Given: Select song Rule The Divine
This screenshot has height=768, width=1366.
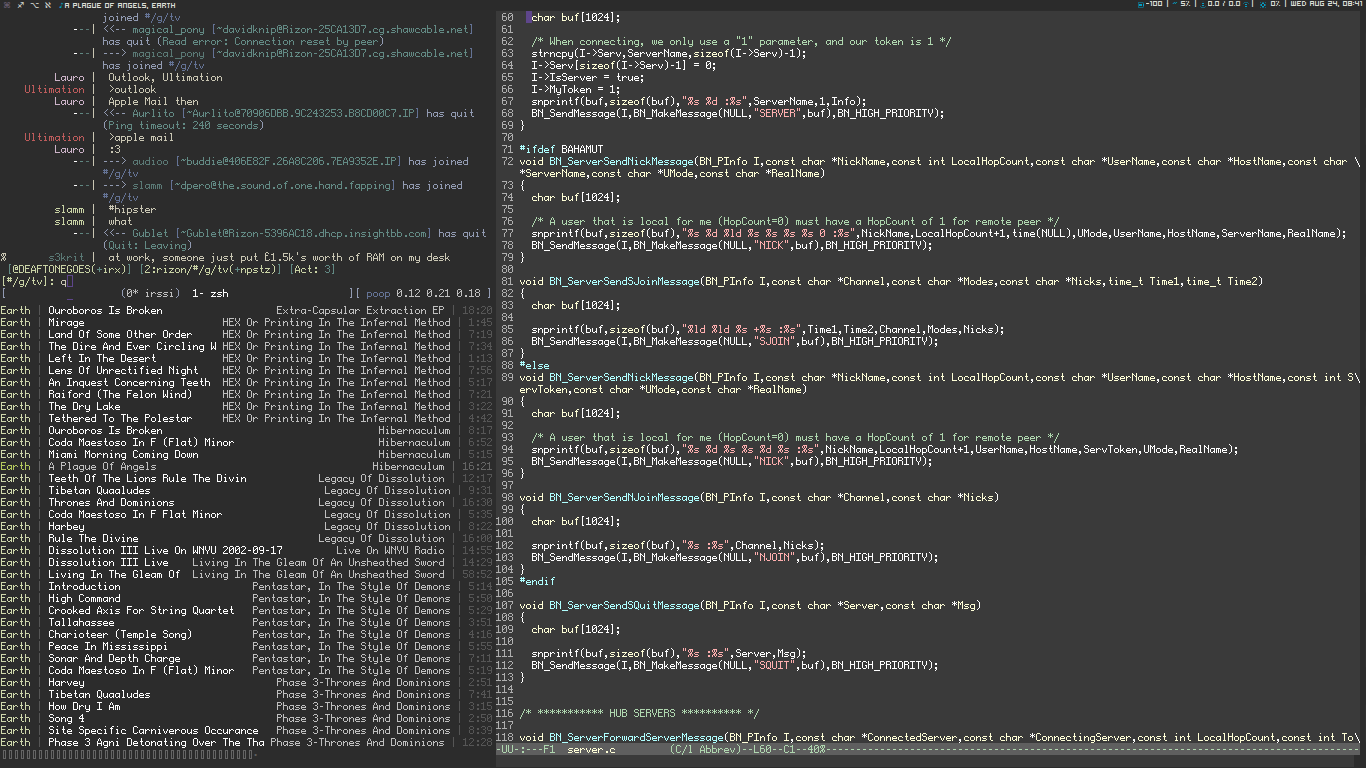Looking at the screenshot, I should click(x=246, y=539).
